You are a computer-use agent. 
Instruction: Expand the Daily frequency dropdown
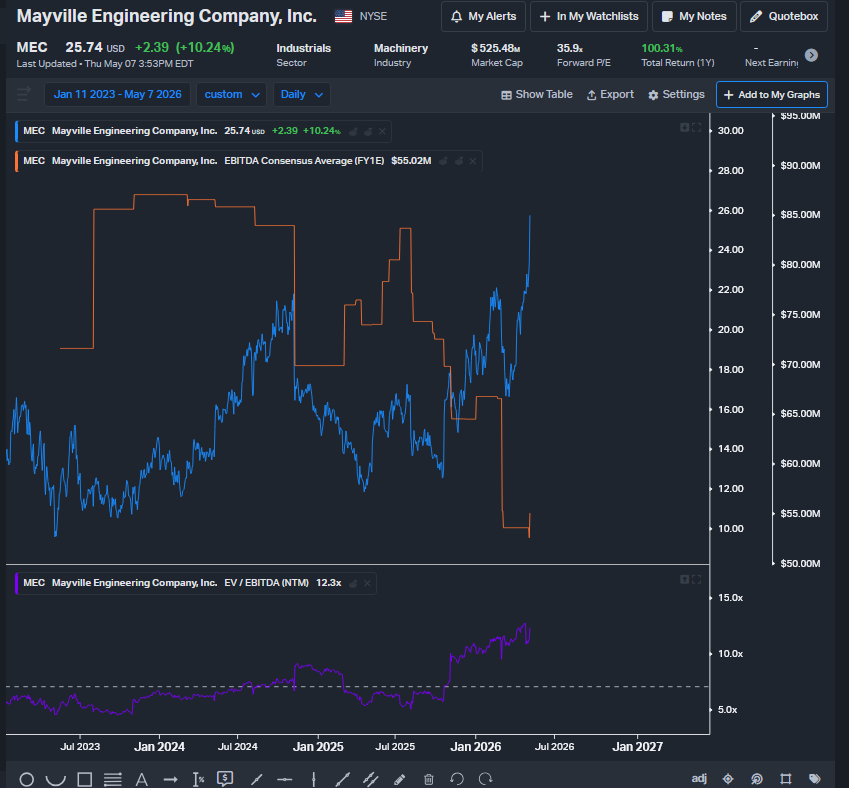(302, 94)
